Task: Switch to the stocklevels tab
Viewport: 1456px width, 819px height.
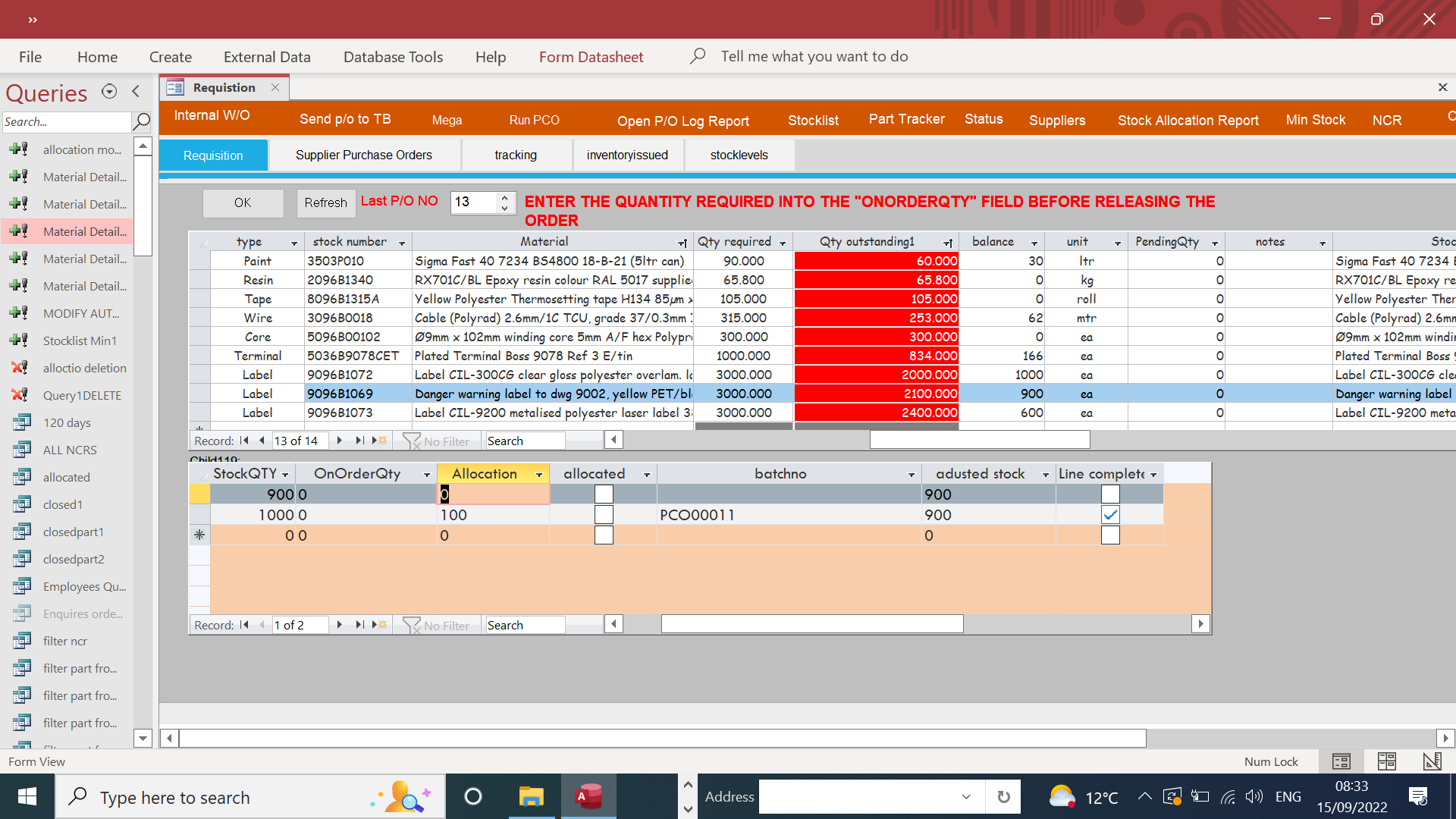Action: tap(739, 155)
